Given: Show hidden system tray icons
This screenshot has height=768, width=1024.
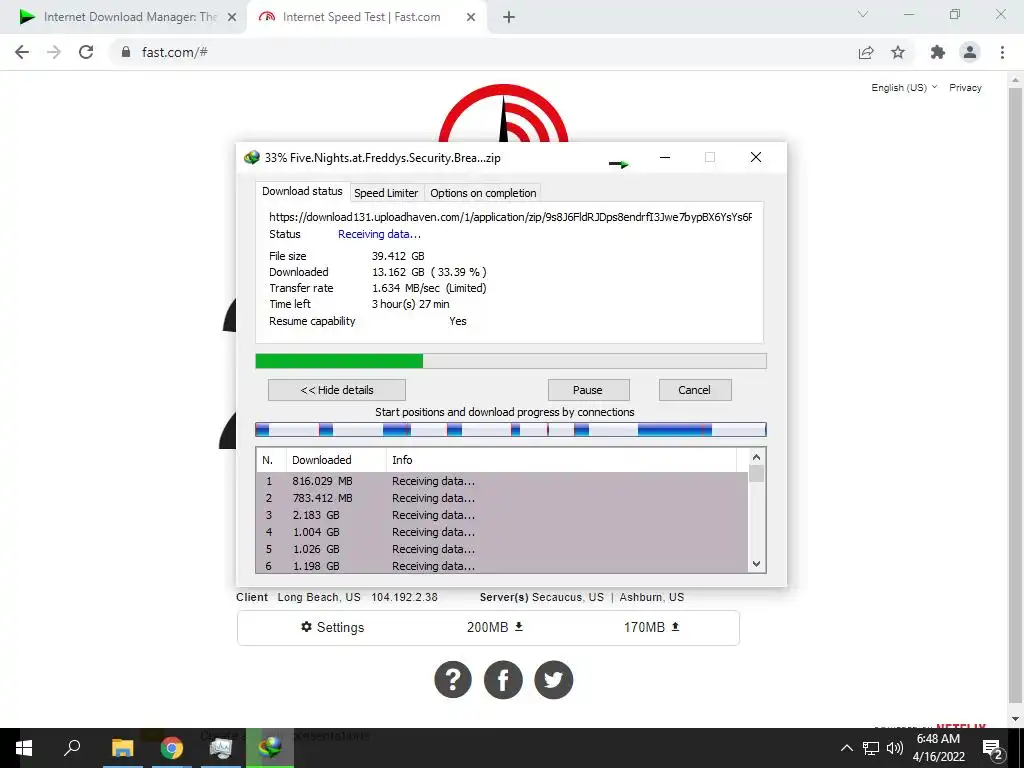Looking at the screenshot, I should pos(846,748).
